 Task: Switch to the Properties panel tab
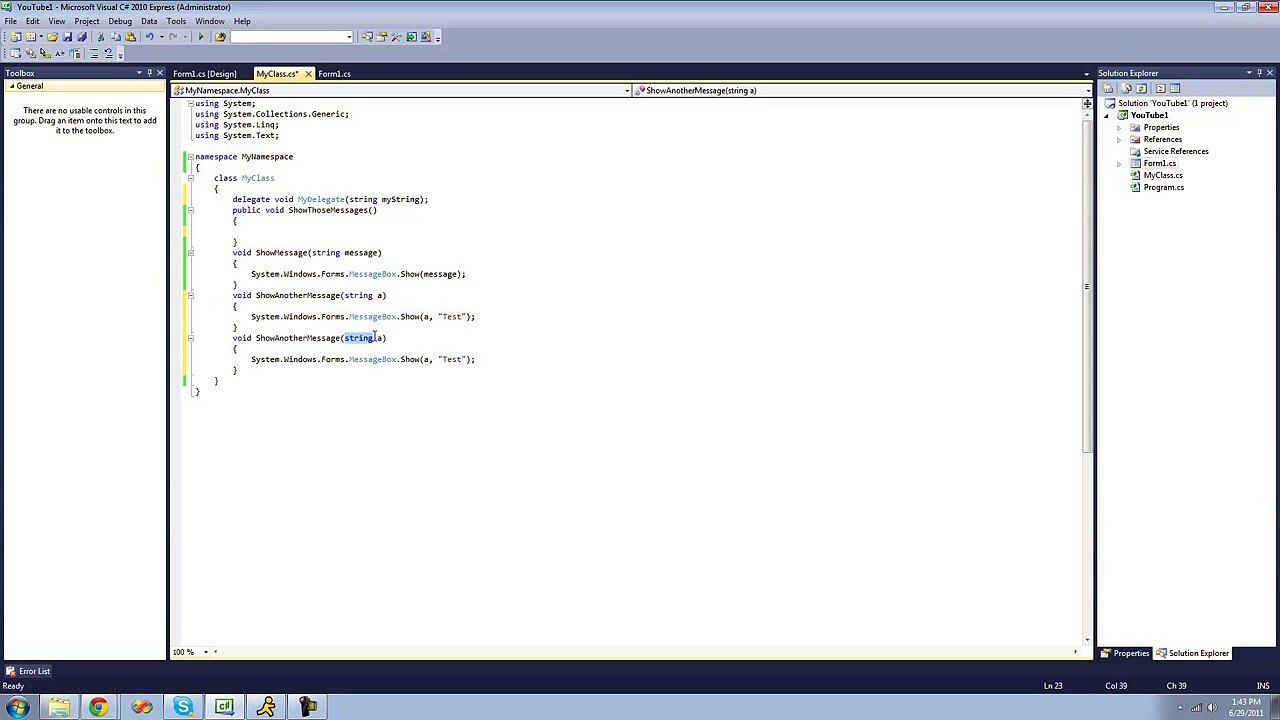click(x=1126, y=653)
